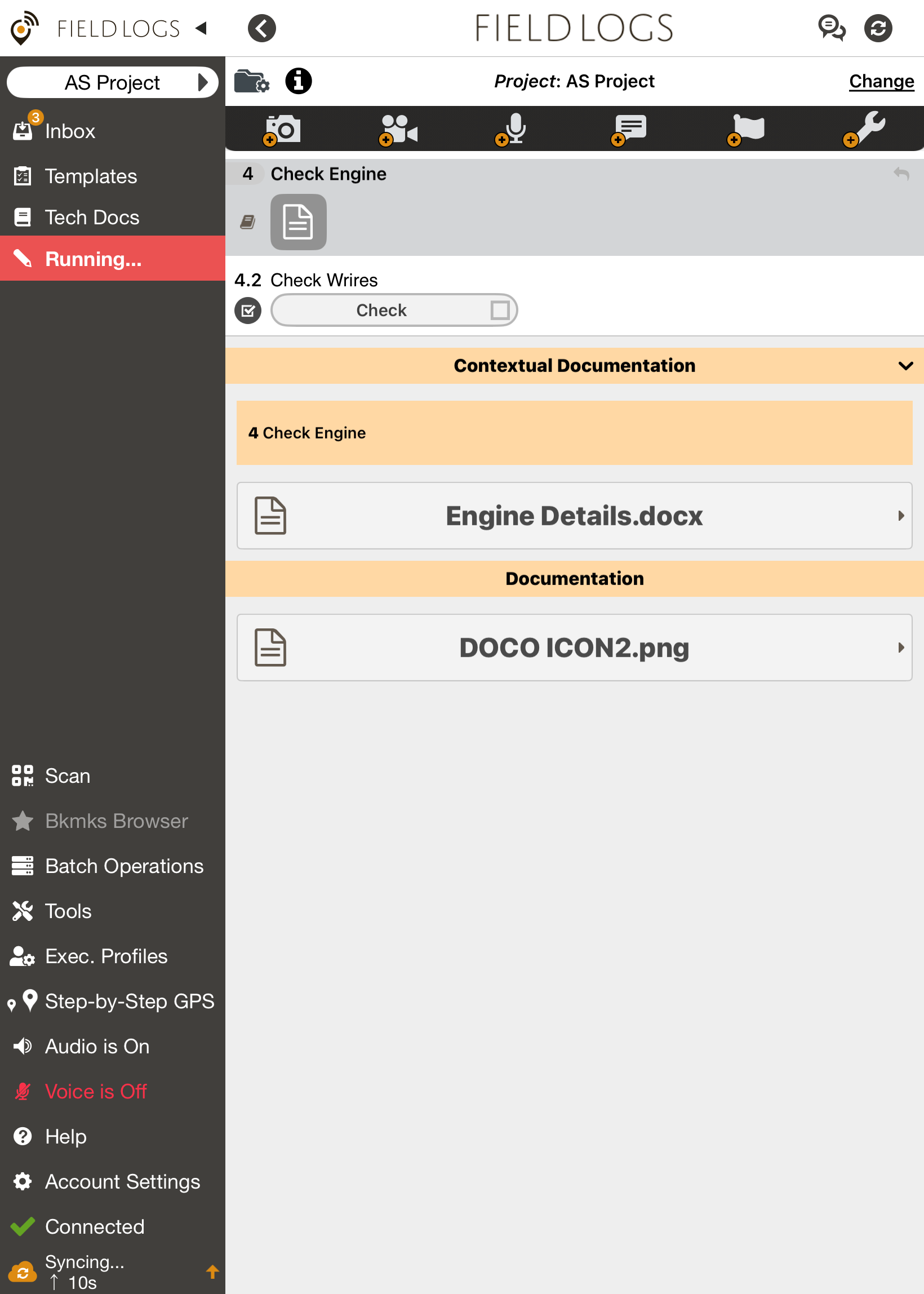
Task: Add a video with the video camera icon
Action: coord(398,128)
